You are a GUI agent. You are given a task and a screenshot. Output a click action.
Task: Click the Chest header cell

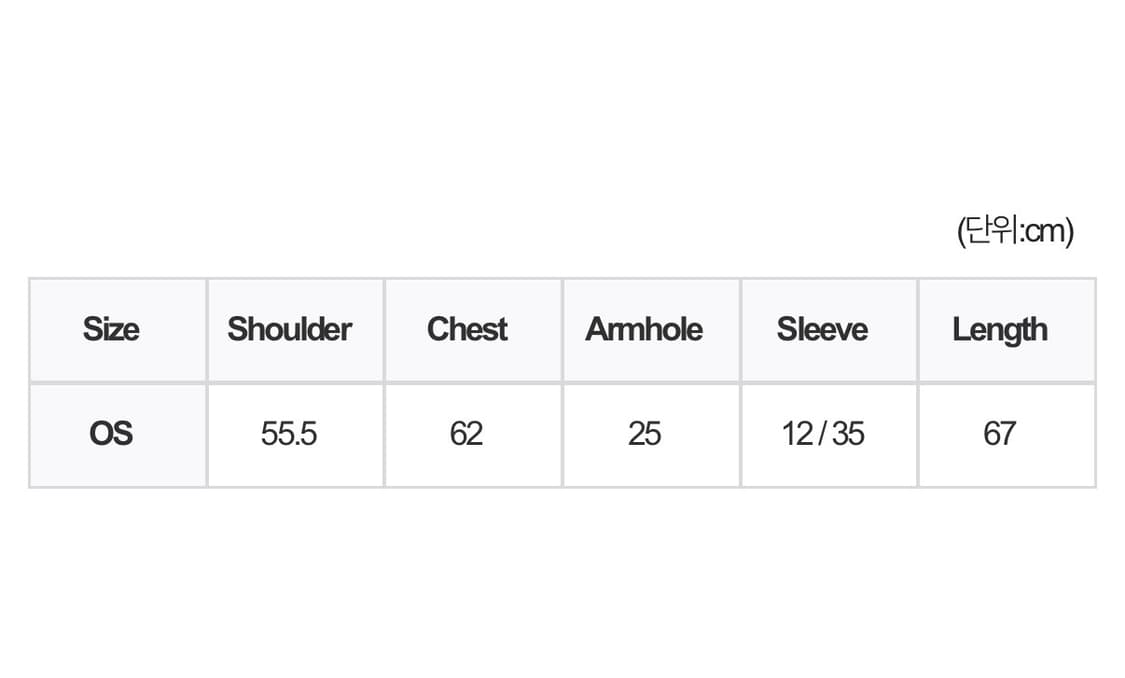pos(467,330)
